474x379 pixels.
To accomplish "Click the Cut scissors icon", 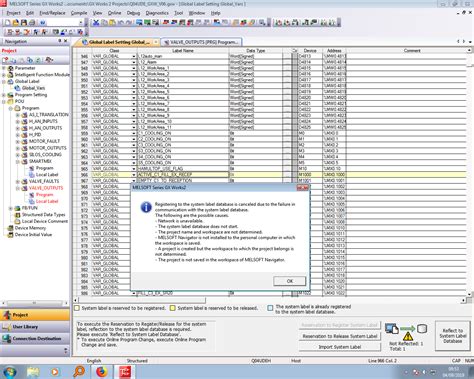I will (96, 23).
